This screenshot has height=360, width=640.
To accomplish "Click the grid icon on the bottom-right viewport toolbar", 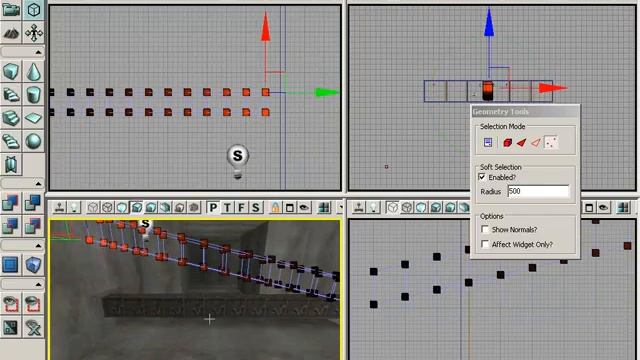I will point(623,207).
